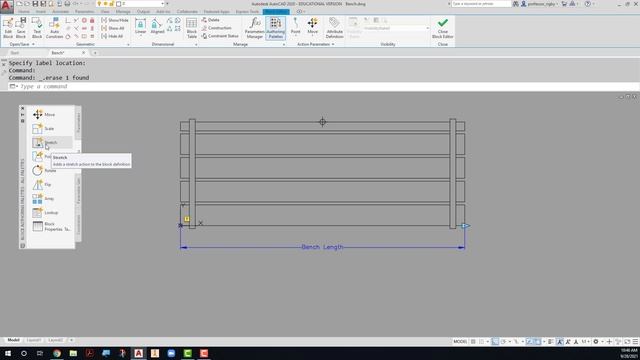This screenshot has width=640, height=360.
Task: Add a new drawing tab
Action: [95, 53]
